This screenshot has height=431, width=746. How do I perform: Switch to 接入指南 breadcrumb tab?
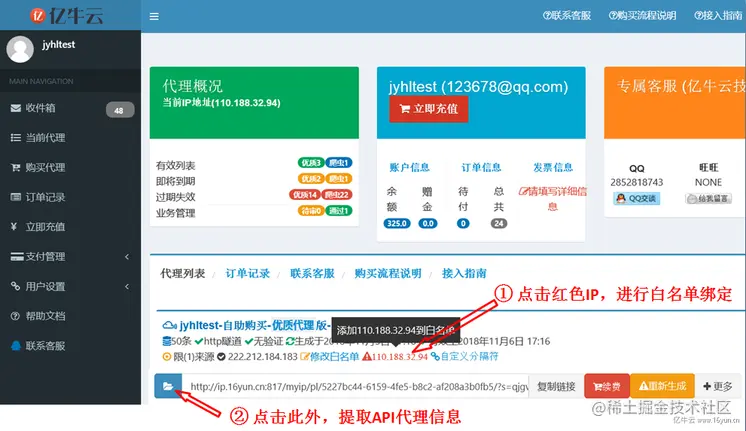(464, 274)
